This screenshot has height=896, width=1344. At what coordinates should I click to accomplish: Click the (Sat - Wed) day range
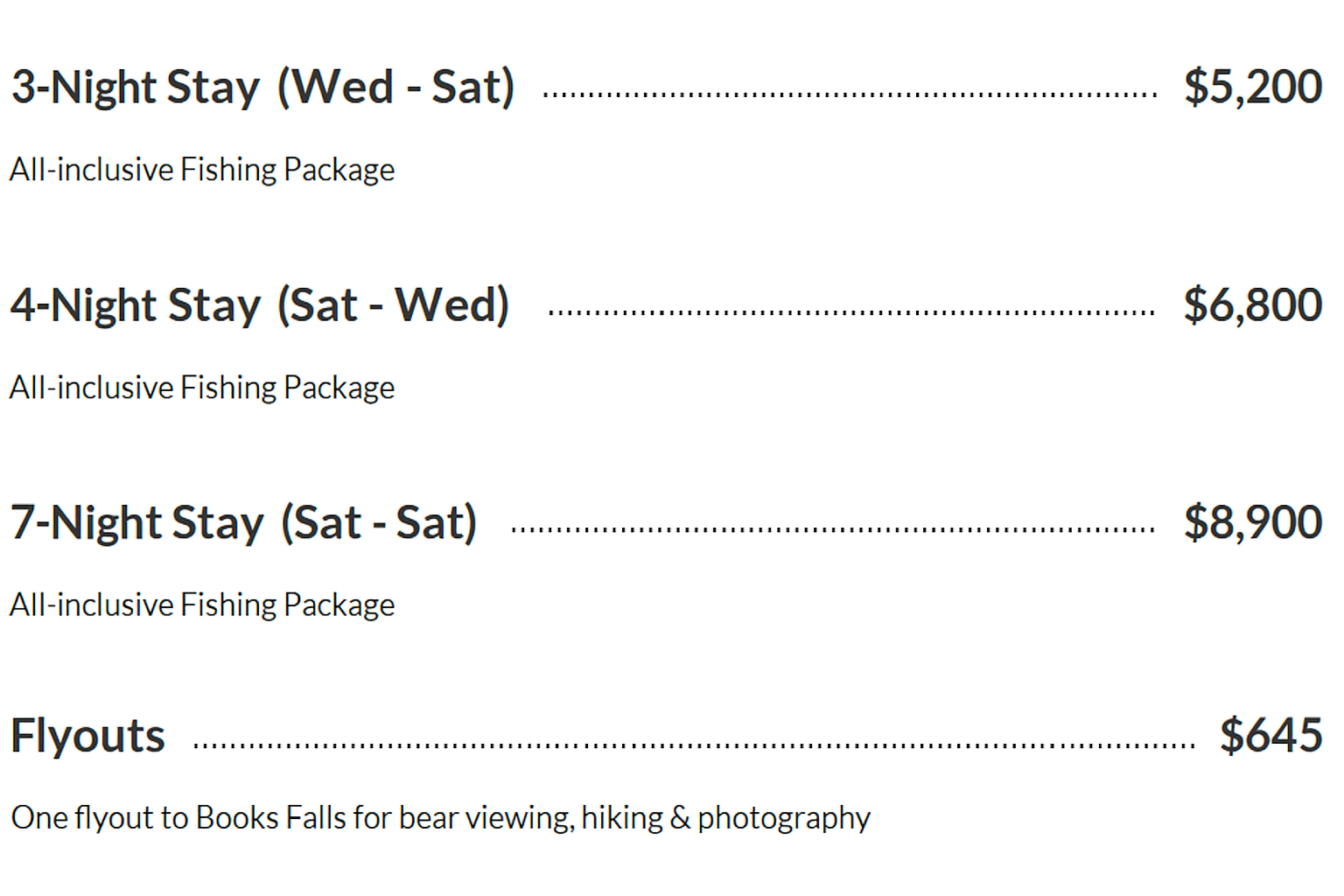(393, 305)
